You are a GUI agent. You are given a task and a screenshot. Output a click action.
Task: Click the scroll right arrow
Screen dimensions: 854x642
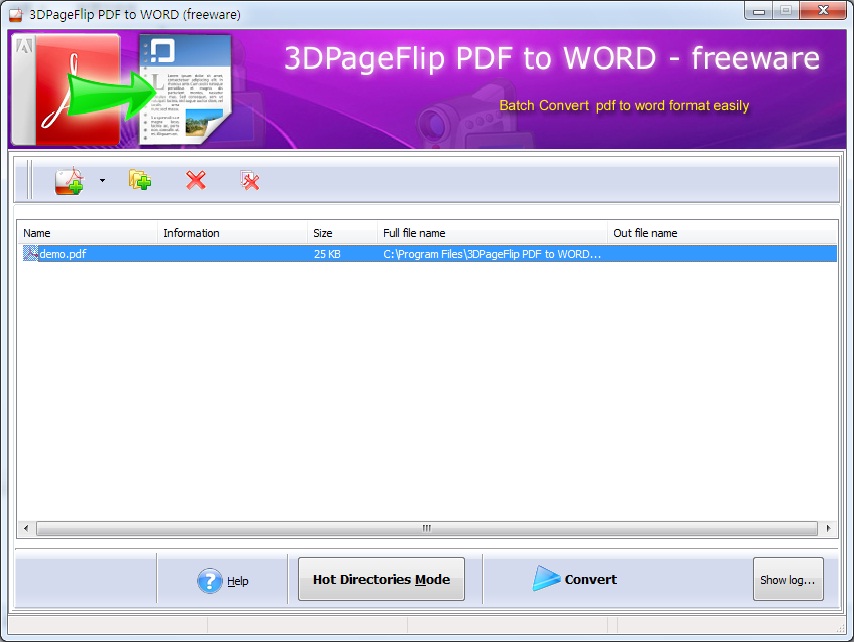tap(828, 528)
